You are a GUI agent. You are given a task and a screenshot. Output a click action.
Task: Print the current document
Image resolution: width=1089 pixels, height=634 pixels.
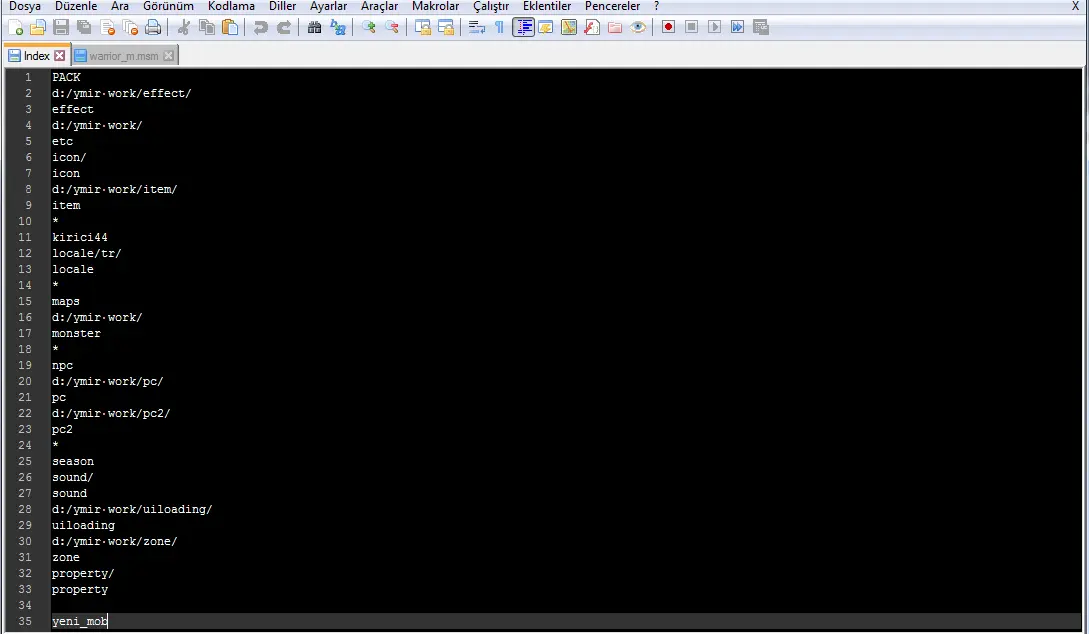153,28
